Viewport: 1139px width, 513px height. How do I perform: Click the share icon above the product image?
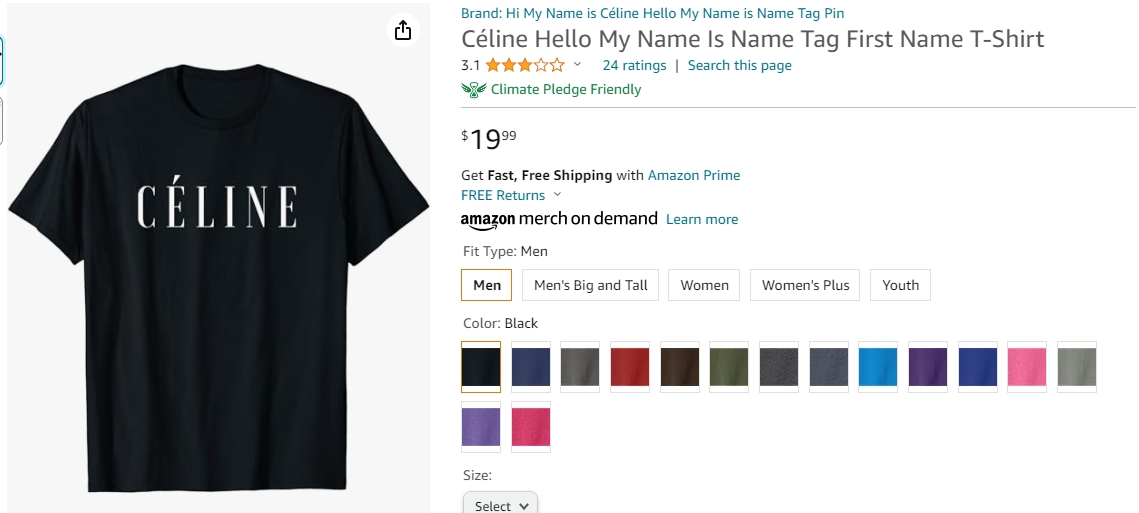(403, 30)
